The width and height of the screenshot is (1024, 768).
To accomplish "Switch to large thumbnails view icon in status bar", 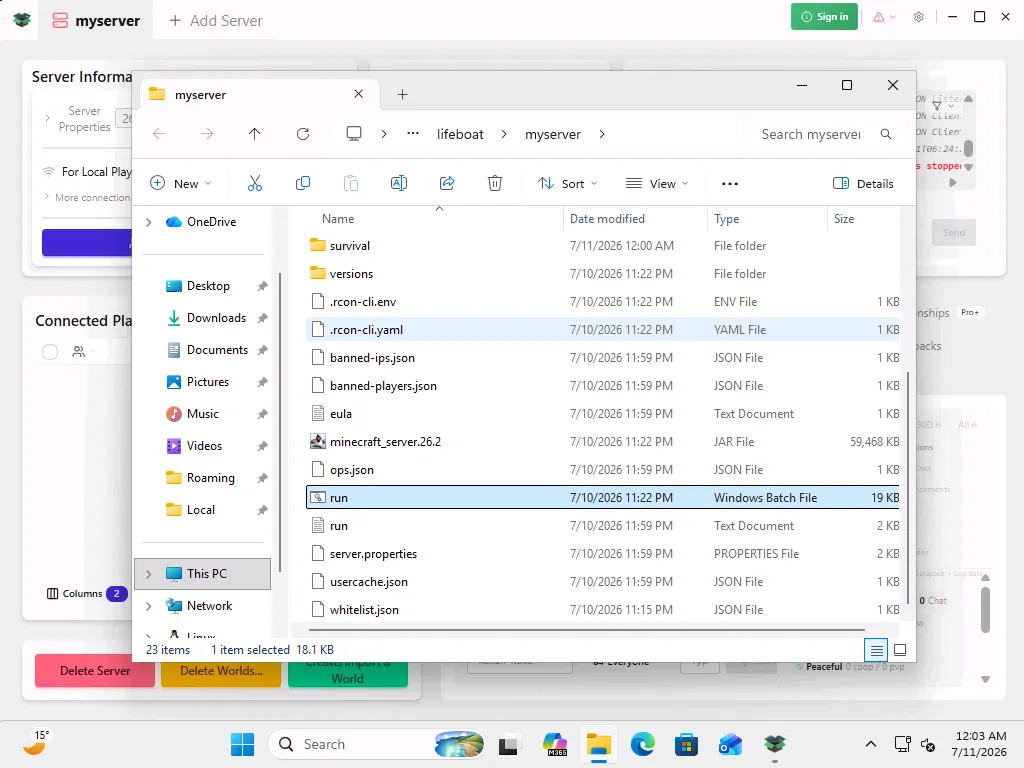I will (900, 650).
